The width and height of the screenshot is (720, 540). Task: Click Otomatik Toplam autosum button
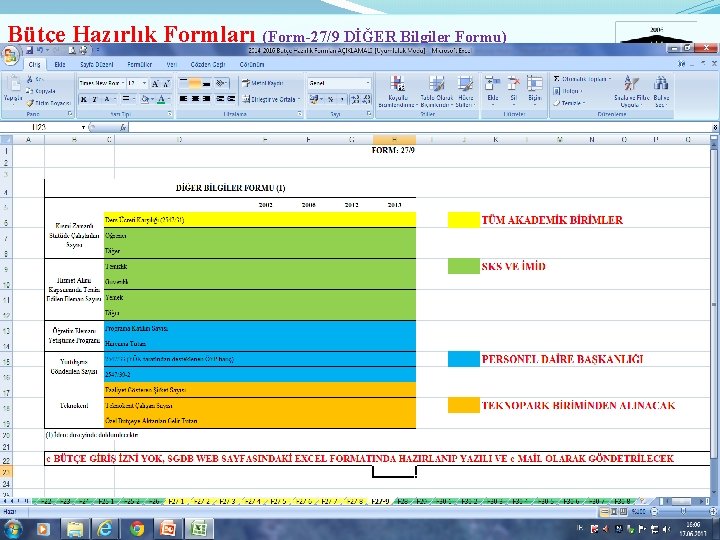(581, 79)
